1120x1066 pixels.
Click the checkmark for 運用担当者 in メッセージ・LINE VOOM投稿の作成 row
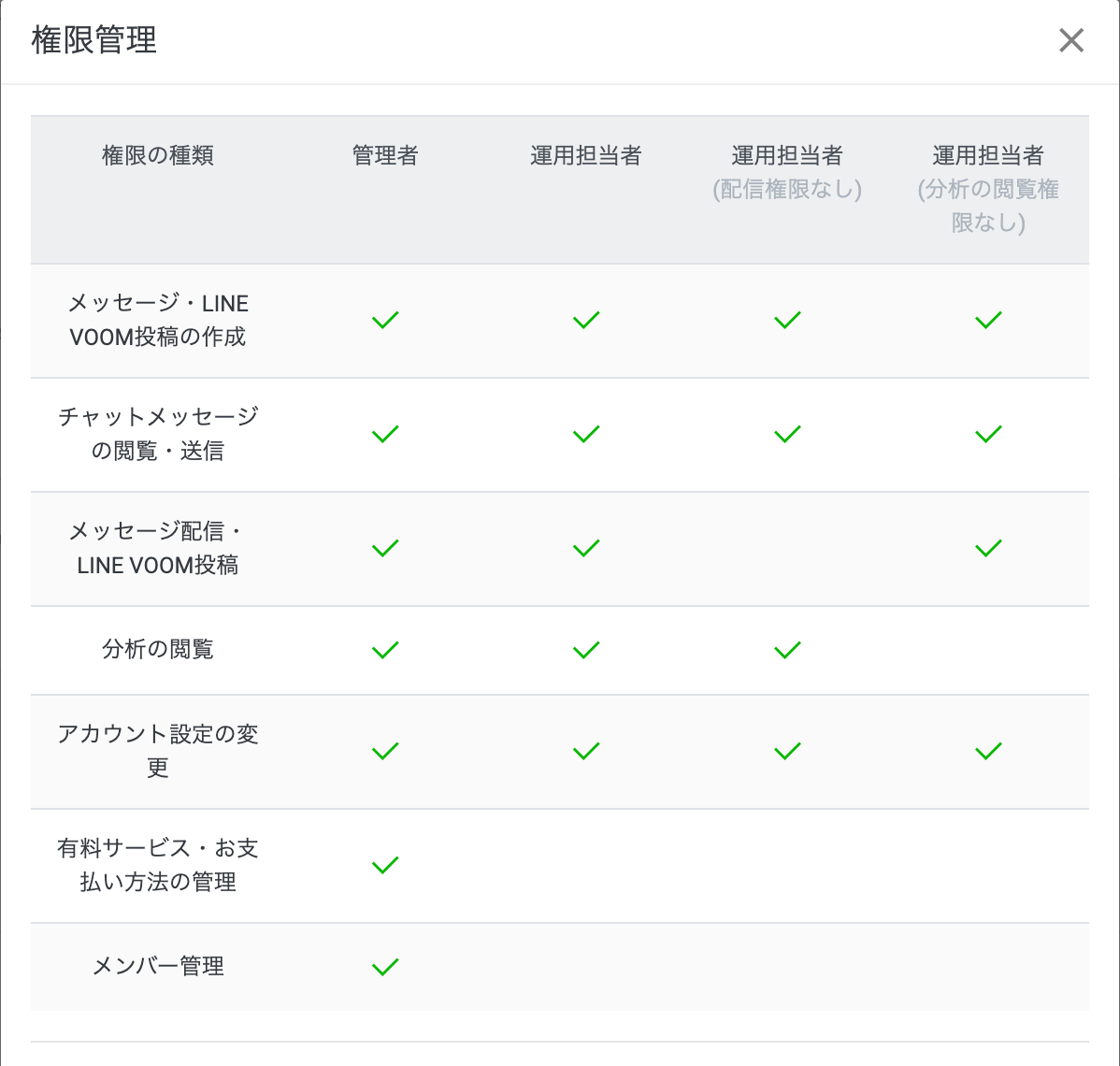[x=585, y=320]
